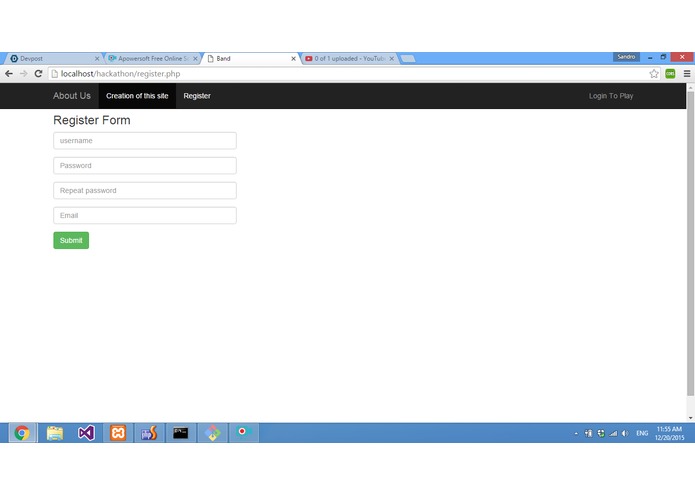The image size is (695, 494).
Task: Close the Devpost tab
Action: point(97,58)
